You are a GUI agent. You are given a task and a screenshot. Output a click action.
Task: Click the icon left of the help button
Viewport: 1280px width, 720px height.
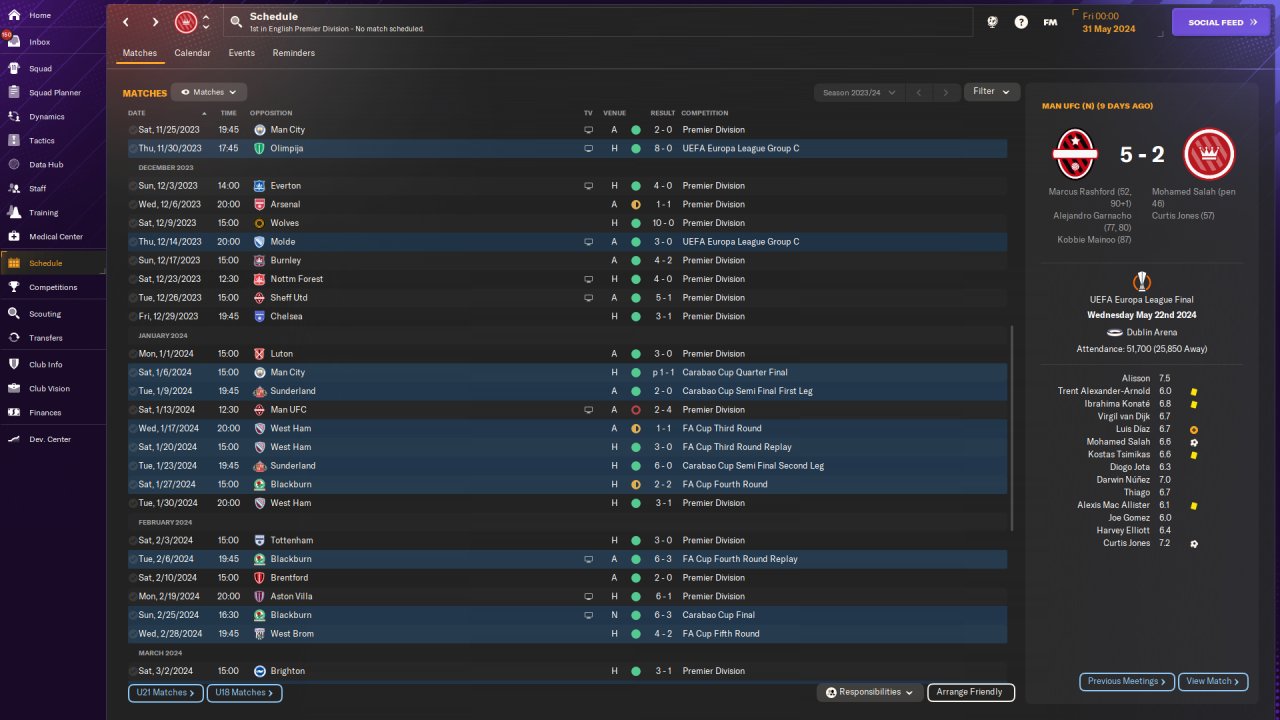(x=992, y=22)
